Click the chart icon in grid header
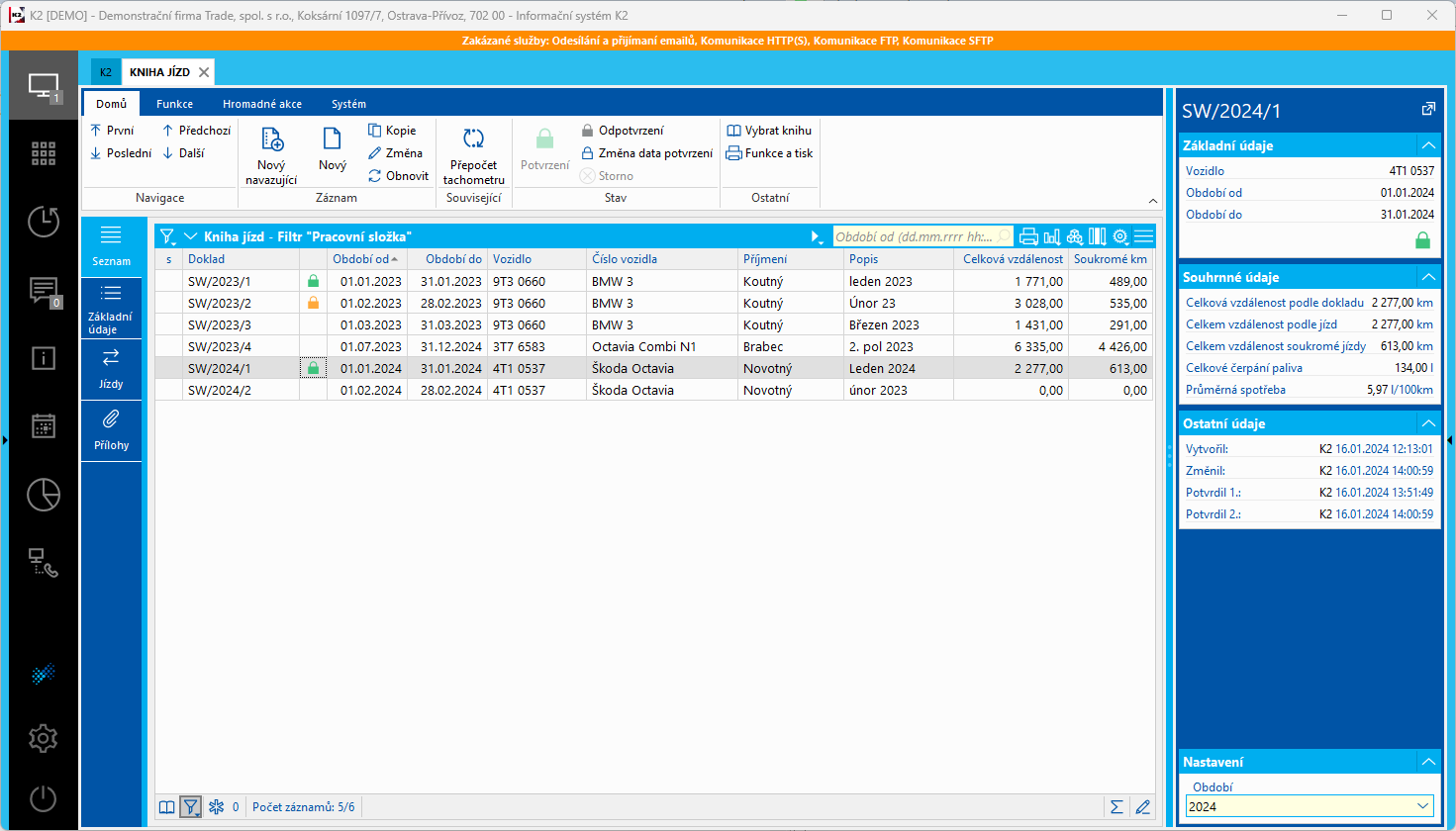Screen dimensions: 1456x831 [x=1051, y=236]
